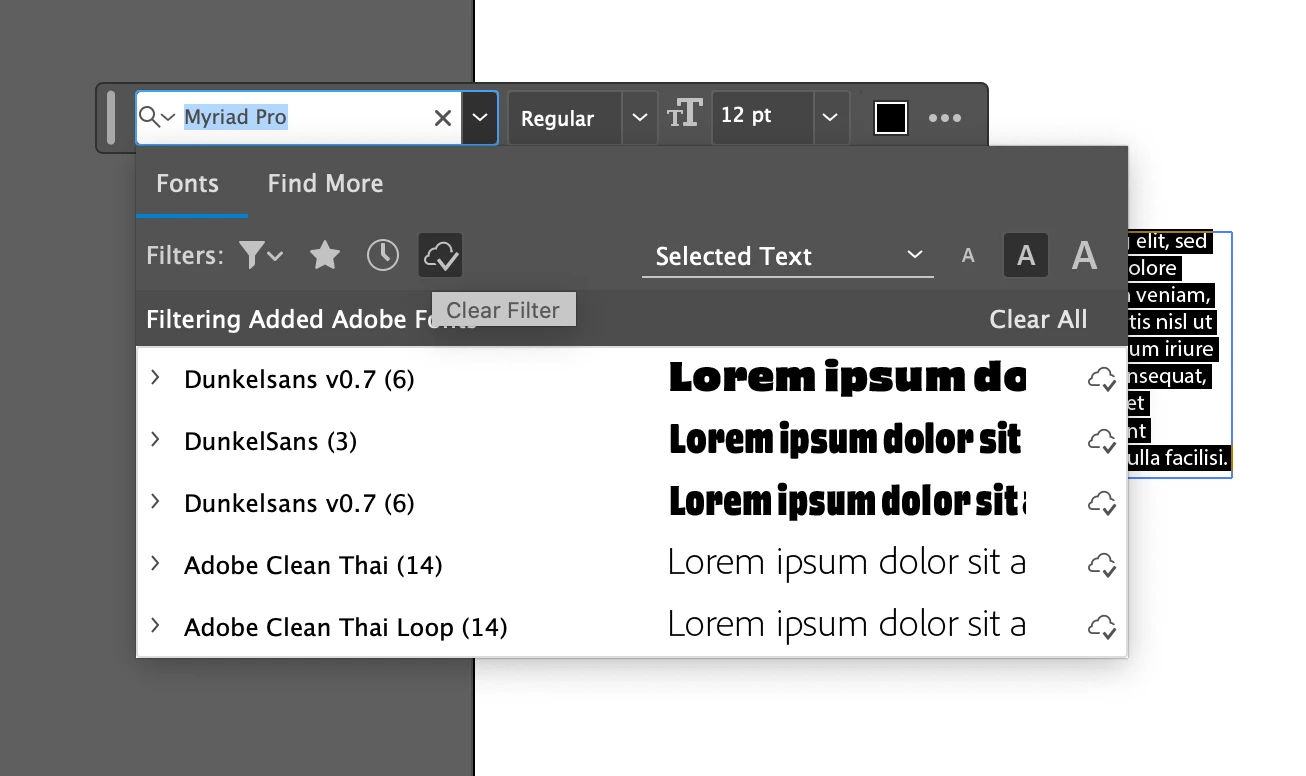Open more options ellipsis in control bar

[x=945, y=118]
